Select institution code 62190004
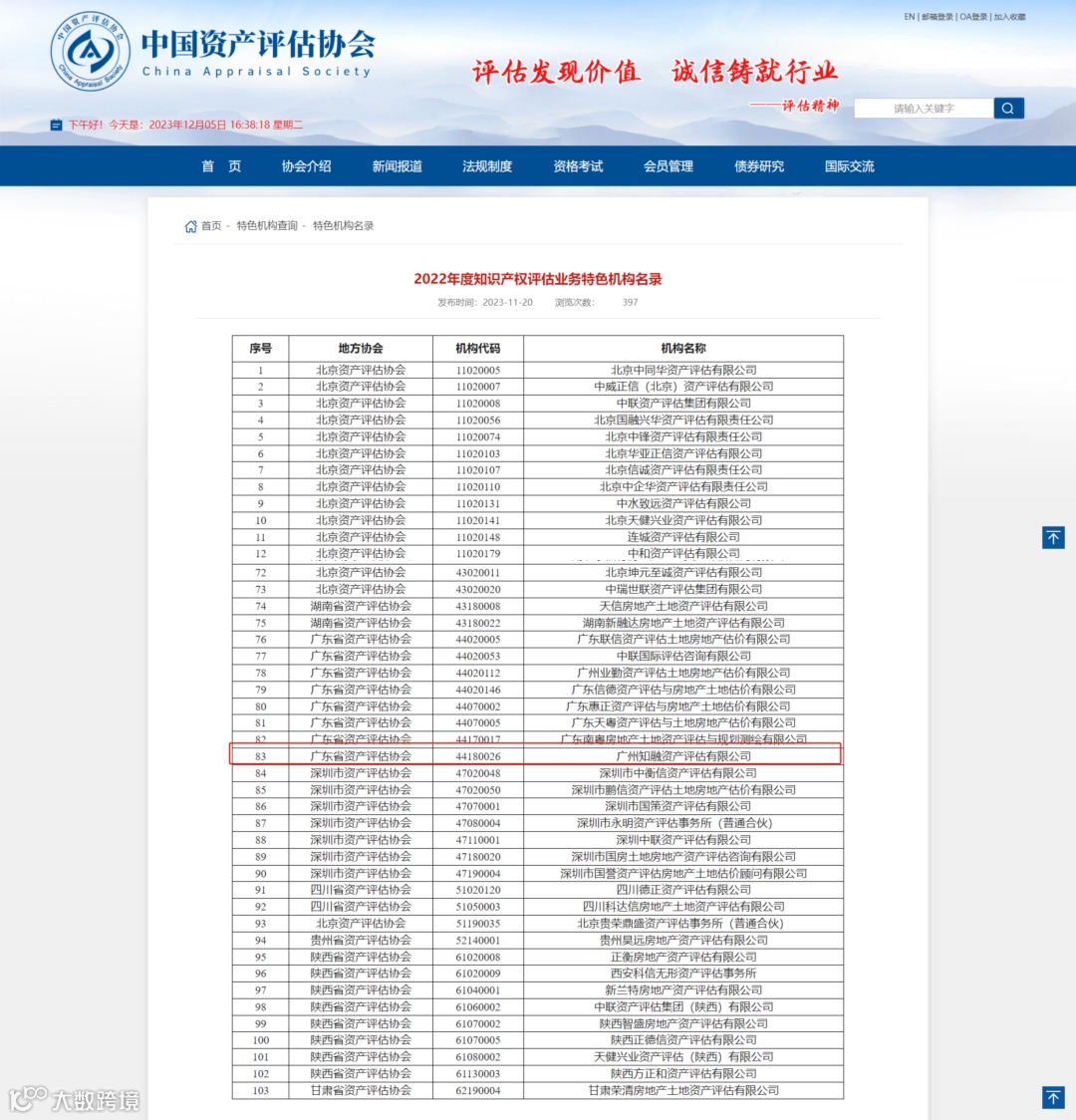Screen dimensions: 1076x1120 477,1091
